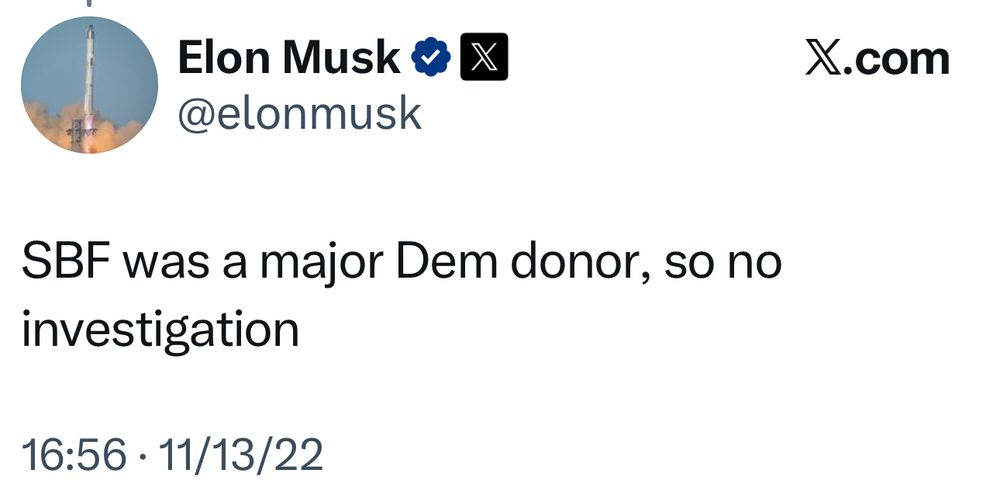
Task: Open the @elonmusk handle link
Action: (299, 114)
